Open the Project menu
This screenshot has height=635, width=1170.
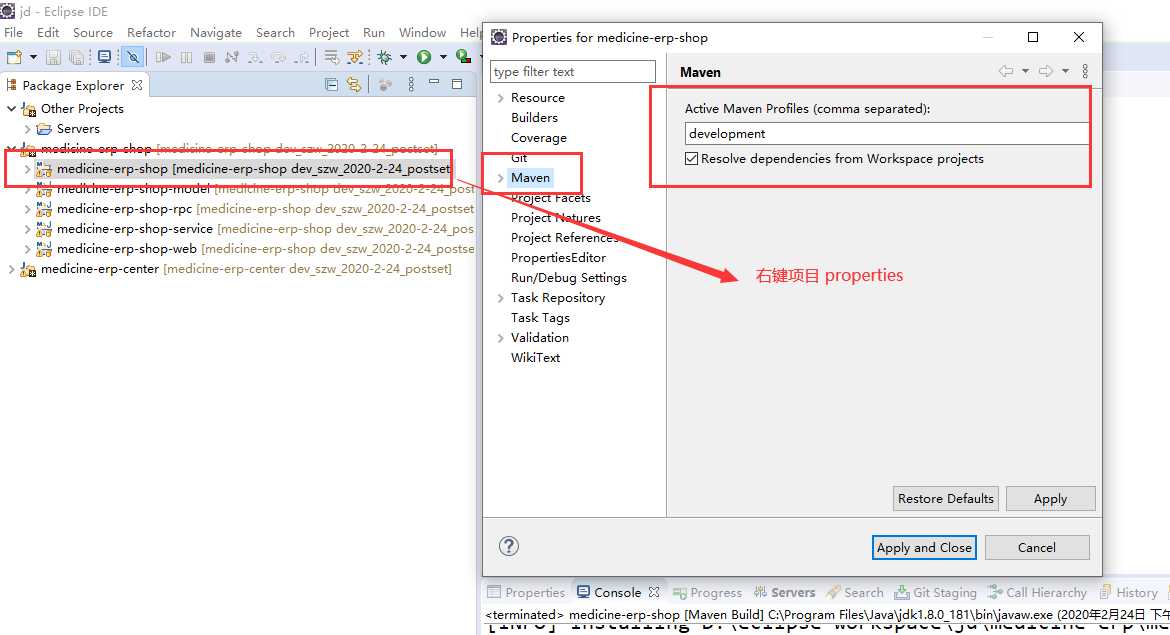click(x=329, y=32)
